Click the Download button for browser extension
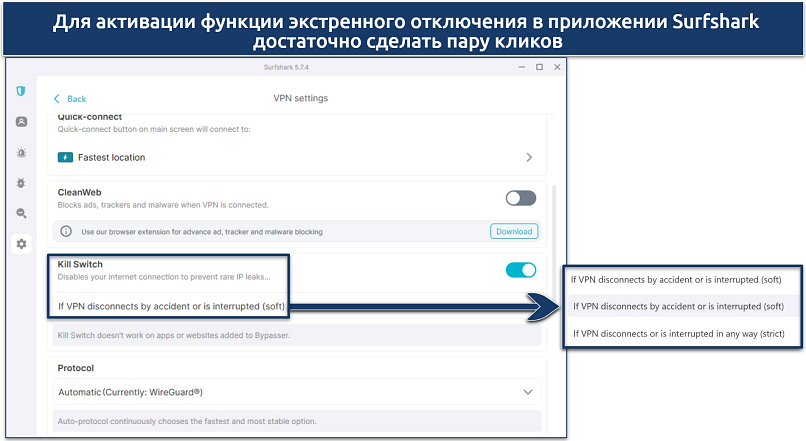This screenshot has width=806, height=441. 514,231
